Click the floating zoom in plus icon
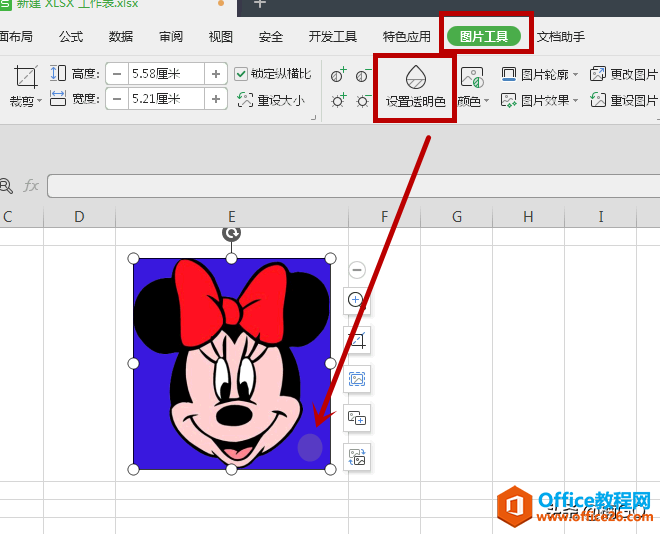The width and height of the screenshot is (660, 534). [x=357, y=300]
